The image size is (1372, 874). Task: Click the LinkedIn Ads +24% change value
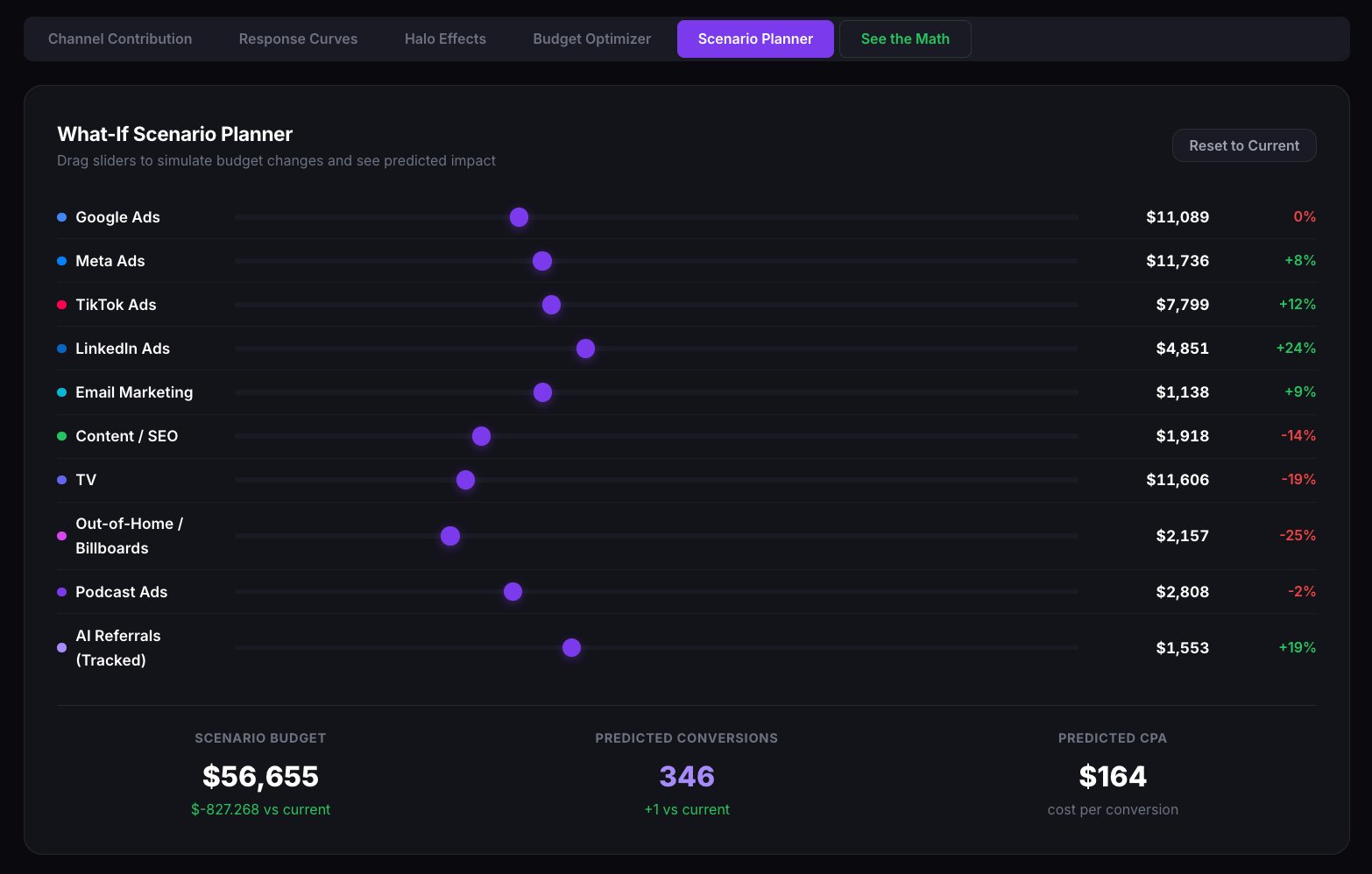pos(1296,349)
